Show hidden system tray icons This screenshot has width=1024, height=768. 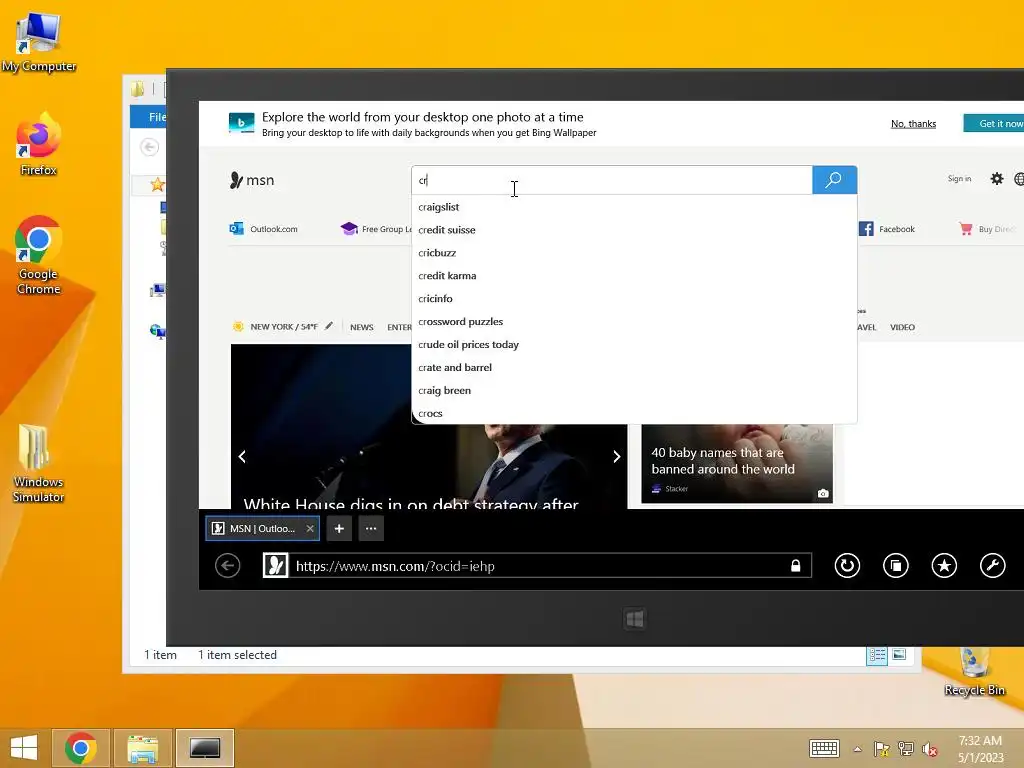857,749
